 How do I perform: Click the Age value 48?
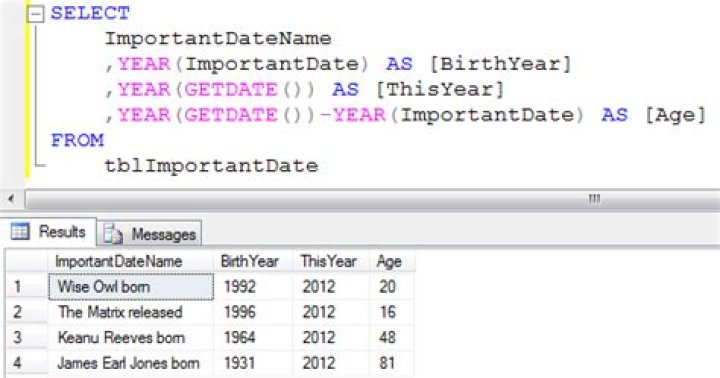coord(387,338)
